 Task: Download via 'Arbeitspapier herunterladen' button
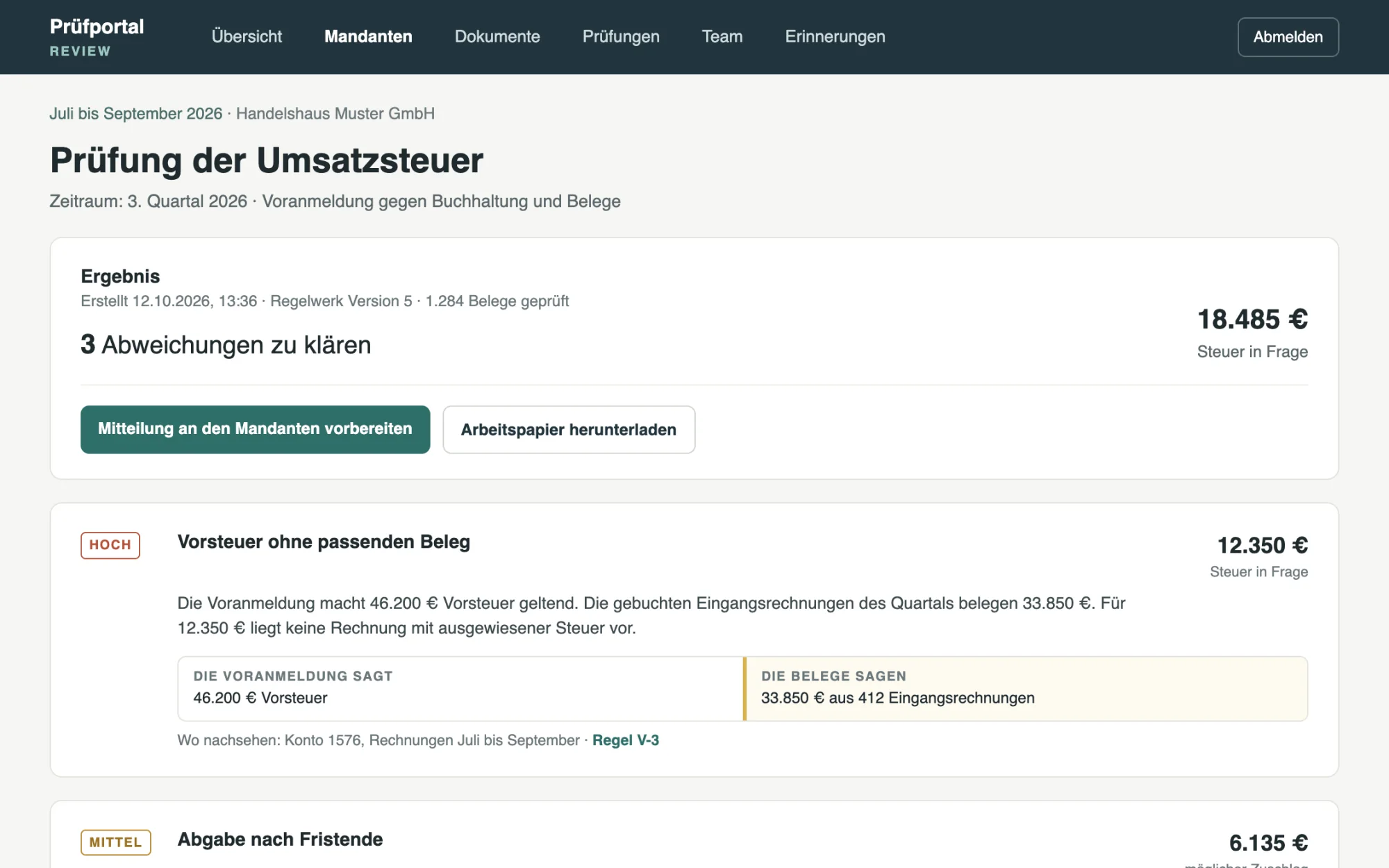(569, 429)
